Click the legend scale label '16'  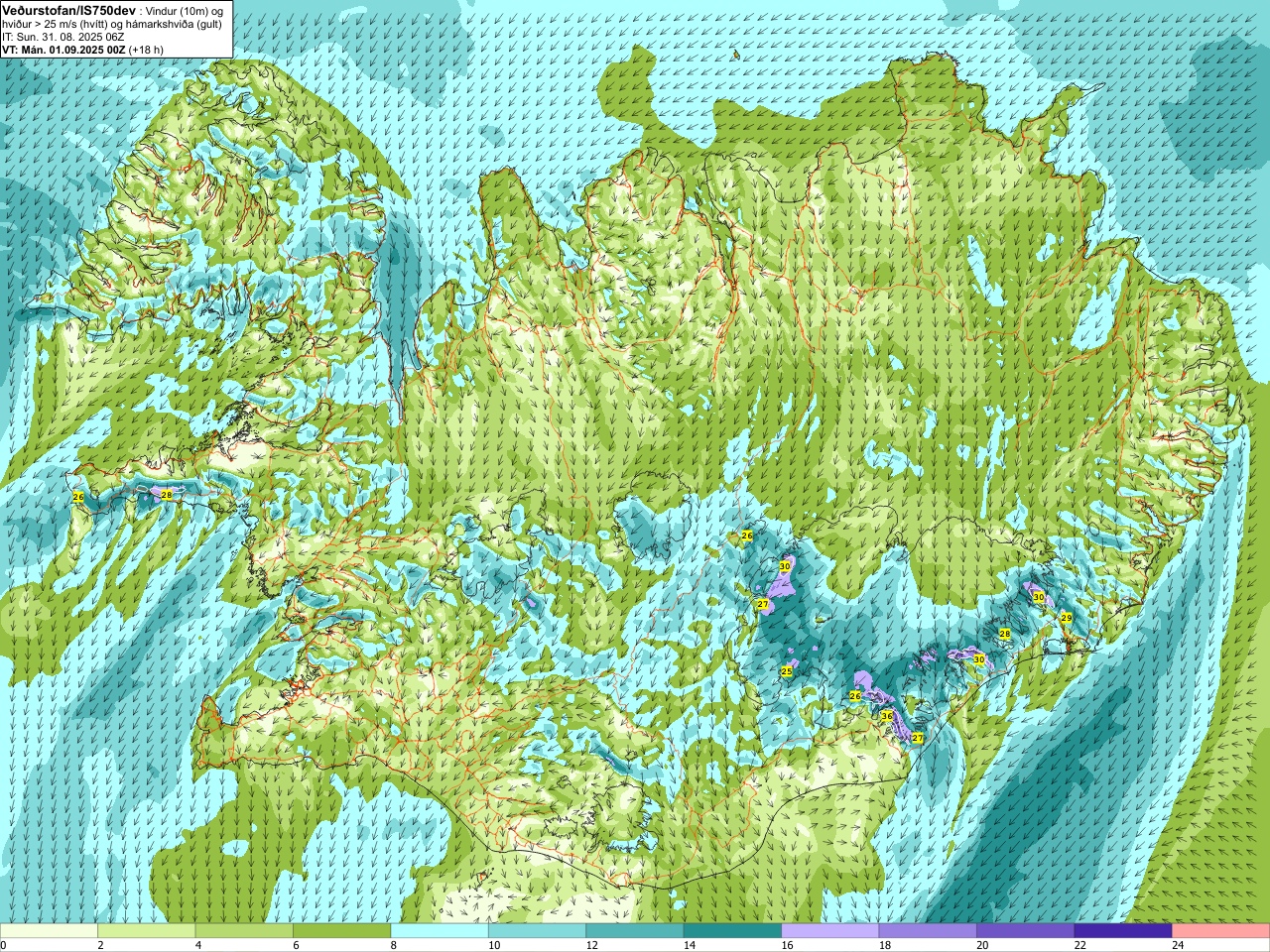(x=787, y=945)
